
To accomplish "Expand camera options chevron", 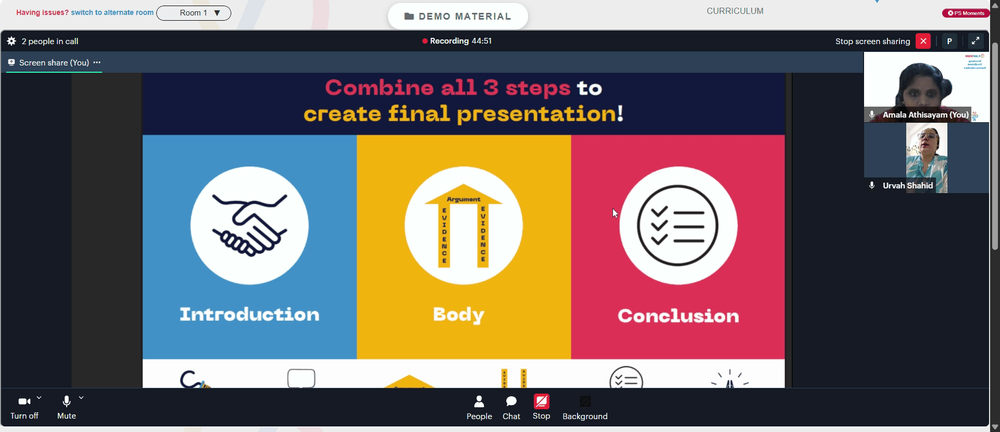I will tap(39, 398).
